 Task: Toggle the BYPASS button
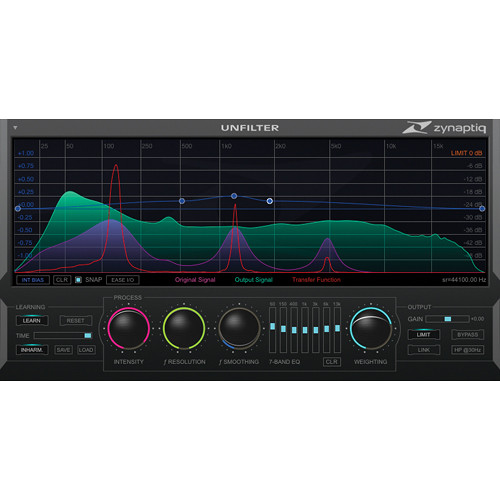(x=468, y=335)
